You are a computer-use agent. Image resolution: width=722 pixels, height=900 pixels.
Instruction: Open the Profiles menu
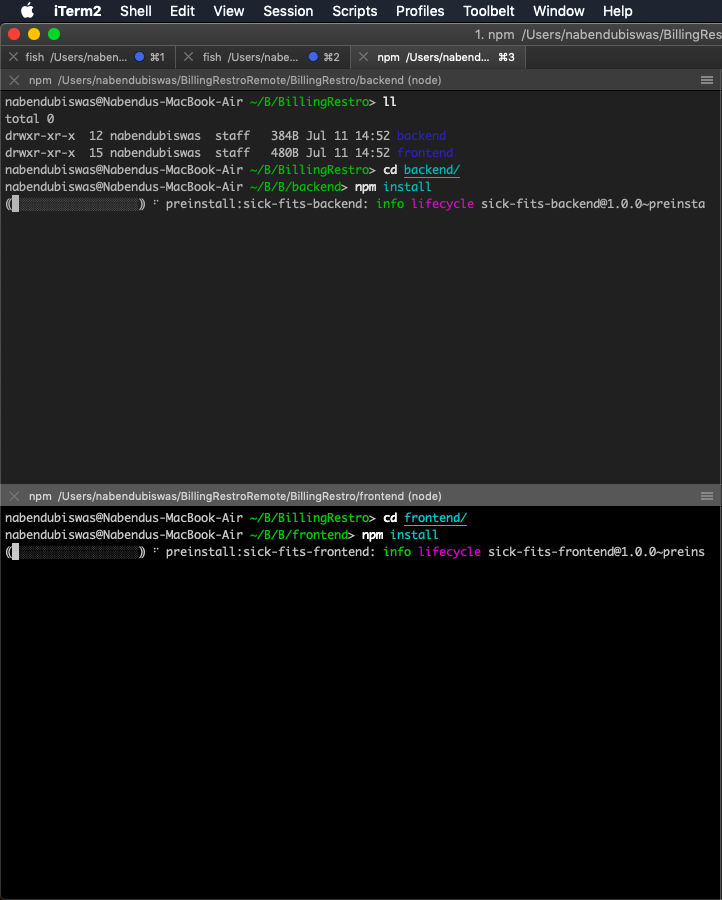coord(420,11)
